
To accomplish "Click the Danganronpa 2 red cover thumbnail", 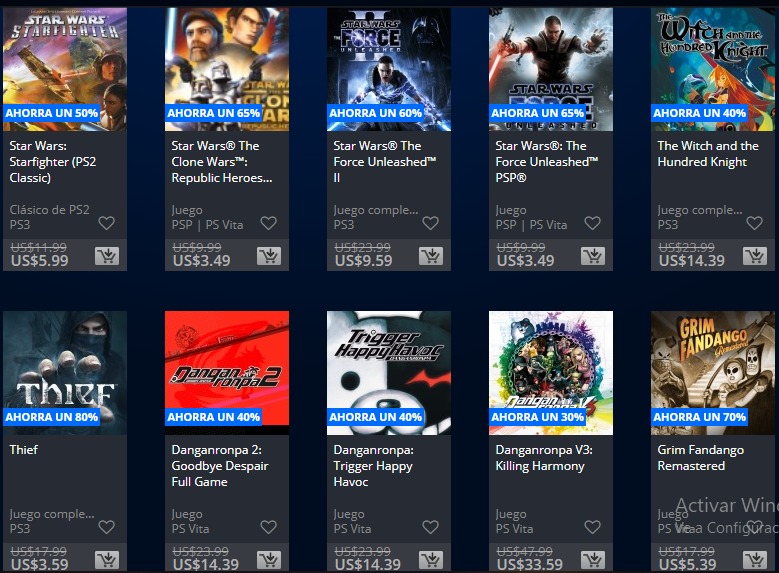I will click(x=227, y=373).
